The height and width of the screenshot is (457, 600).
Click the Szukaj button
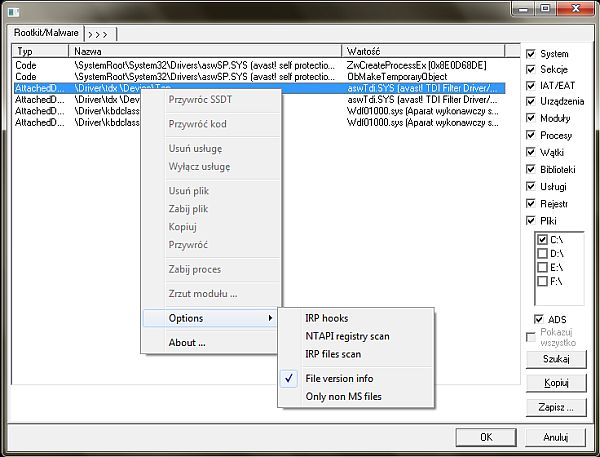click(556, 359)
